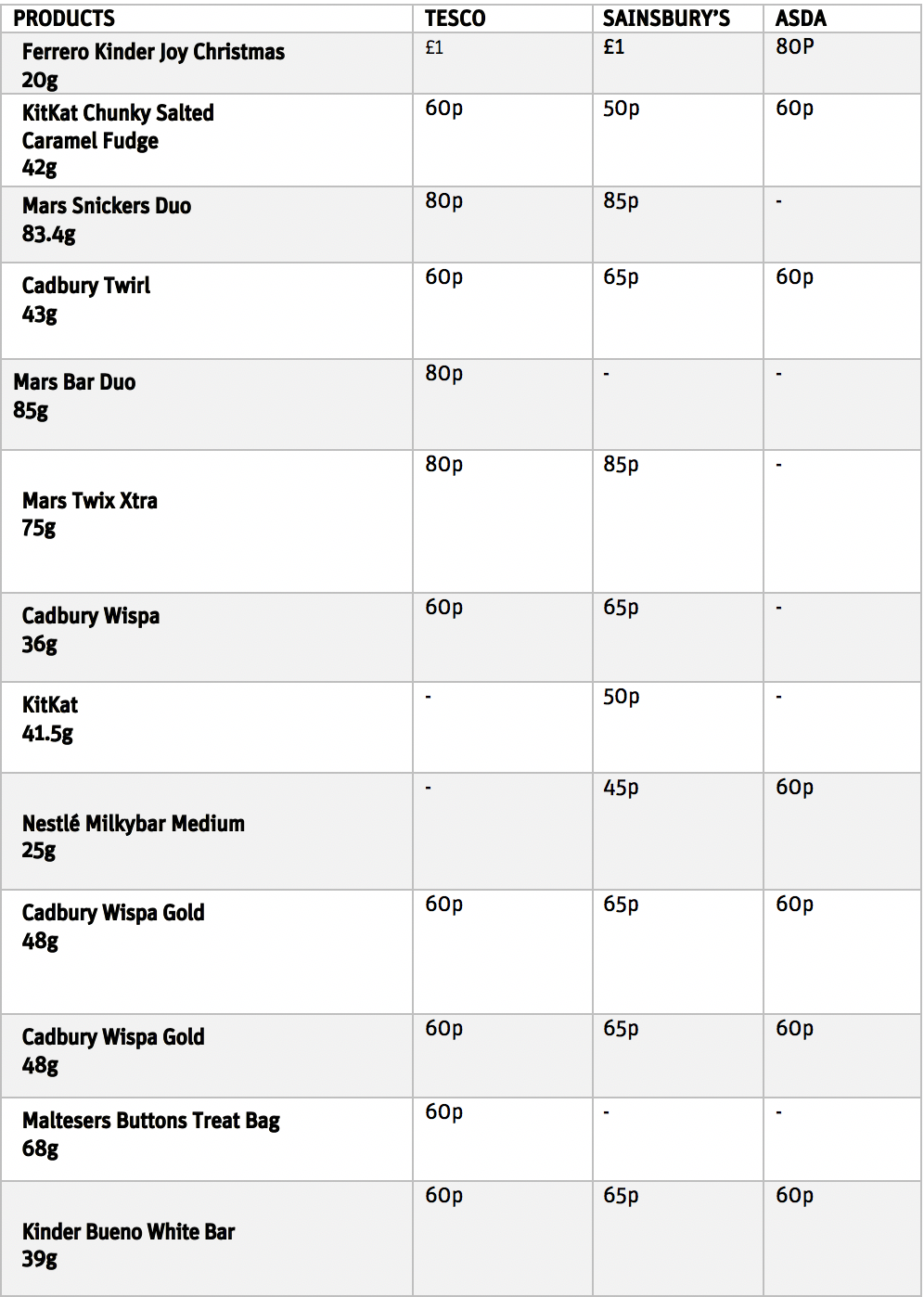Click ASDA 80P price for Kinder Joy
This screenshot has height=1297, width=924.
[795, 46]
